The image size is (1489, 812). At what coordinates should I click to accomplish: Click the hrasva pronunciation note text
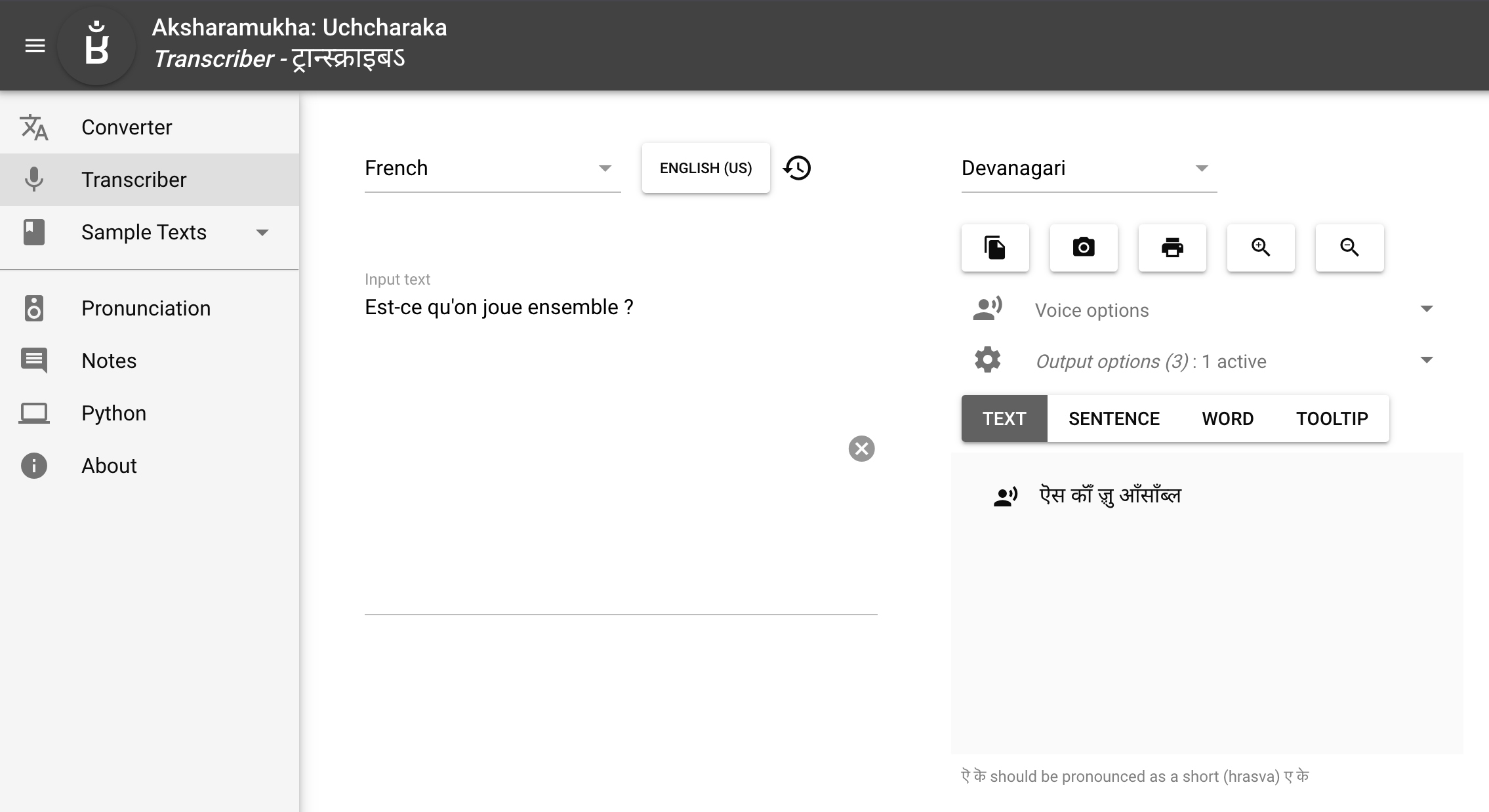(x=1135, y=777)
